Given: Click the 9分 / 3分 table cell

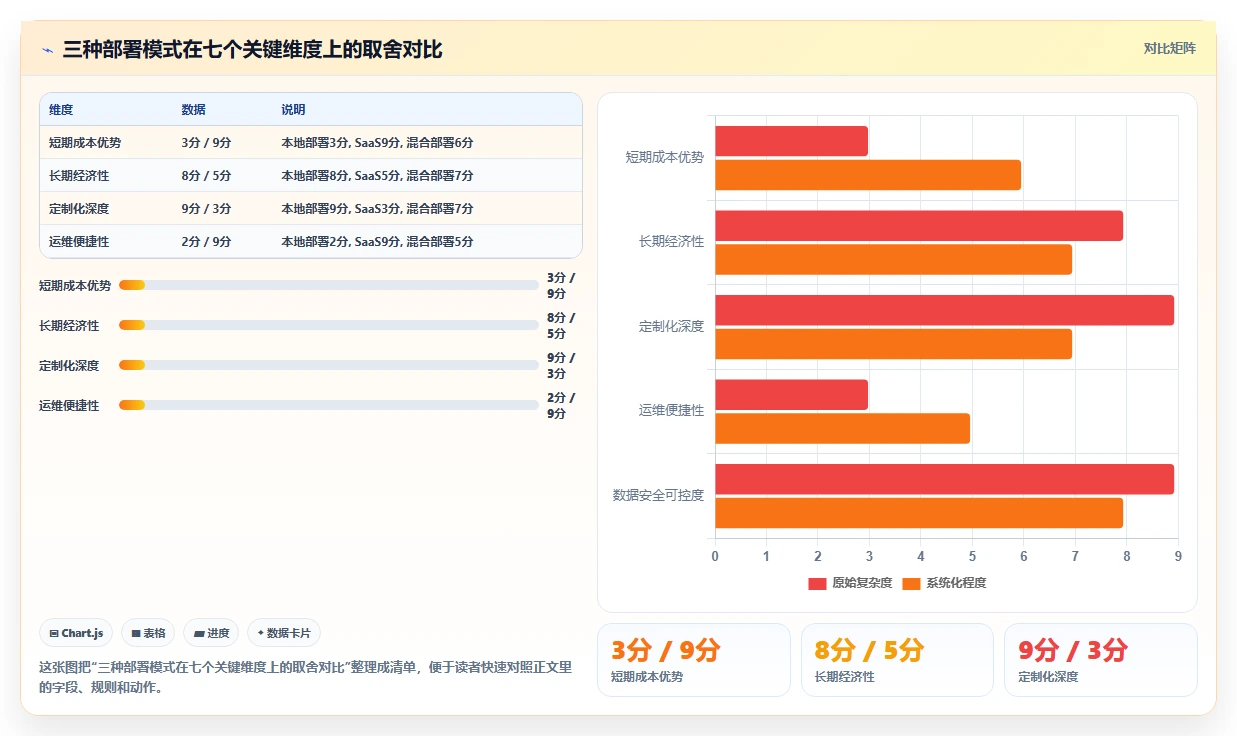Looking at the screenshot, I should coord(206,209).
